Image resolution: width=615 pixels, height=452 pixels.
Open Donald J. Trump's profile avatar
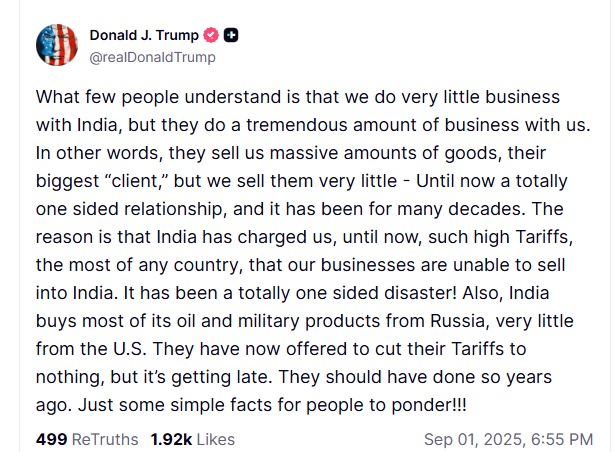click(x=57, y=45)
